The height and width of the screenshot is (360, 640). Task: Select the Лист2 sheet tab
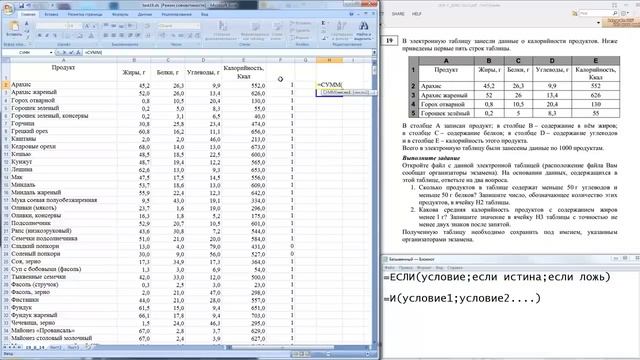click(55, 347)
